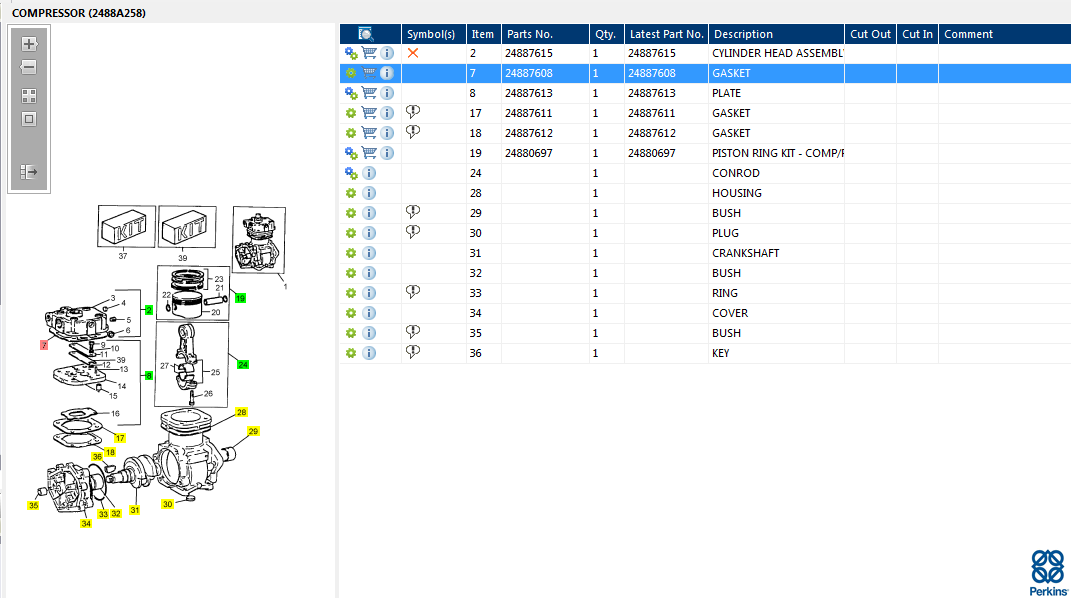Click assembly gears icon for item 19
Screen dimensions: 1071x598
[x=351, y=153]
